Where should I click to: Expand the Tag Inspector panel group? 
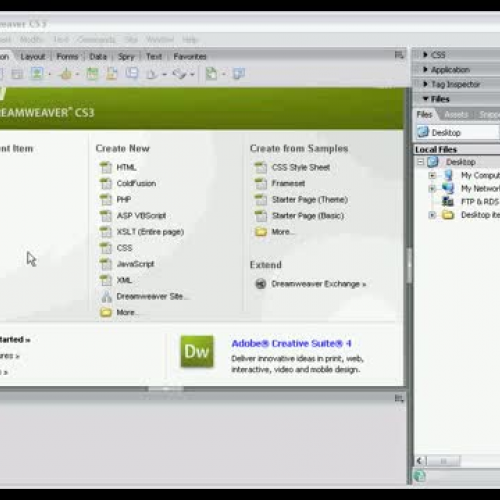click(x=425, y=84)
